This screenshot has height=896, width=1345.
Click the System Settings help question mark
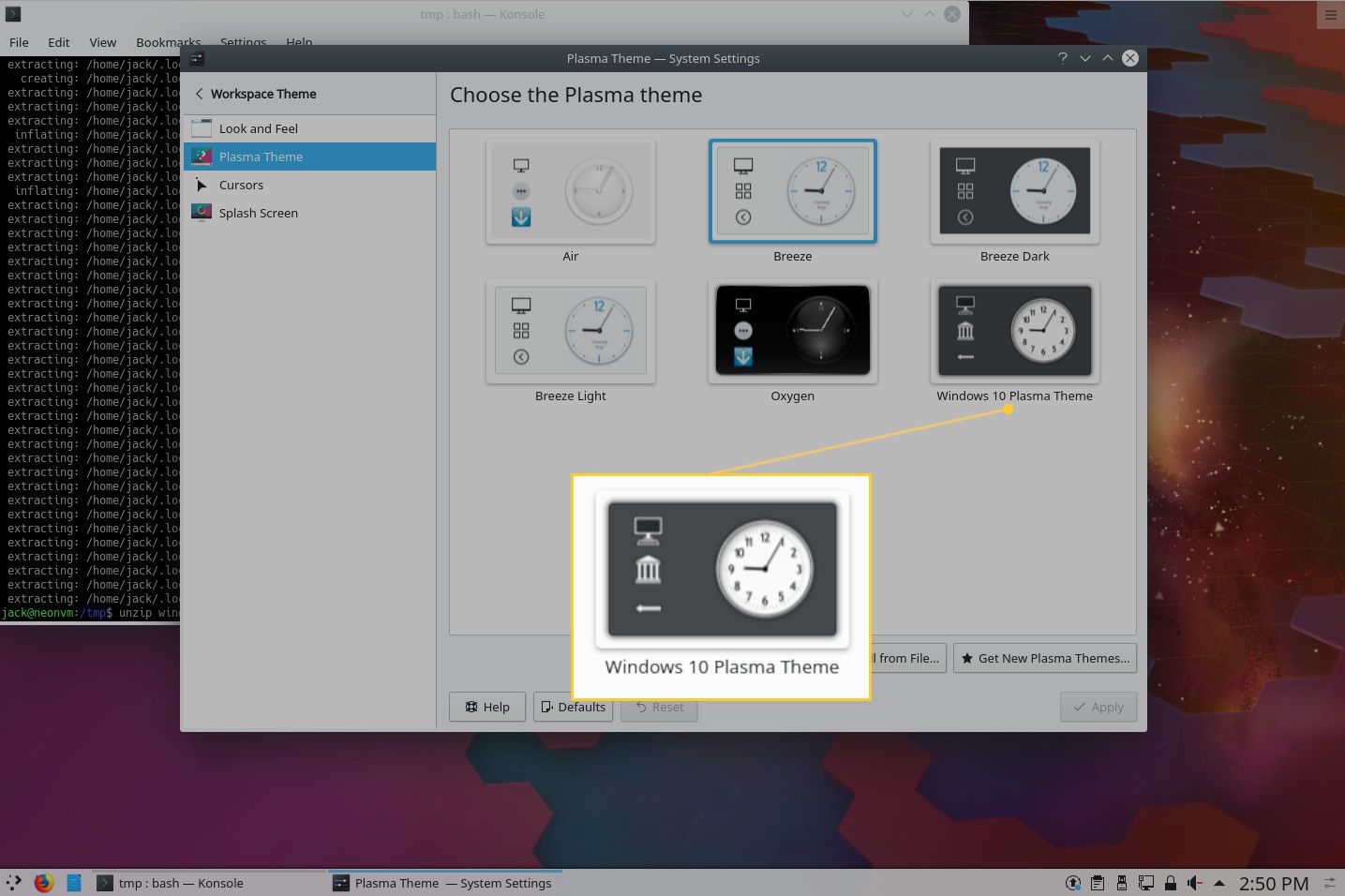tap(1062, 58)
